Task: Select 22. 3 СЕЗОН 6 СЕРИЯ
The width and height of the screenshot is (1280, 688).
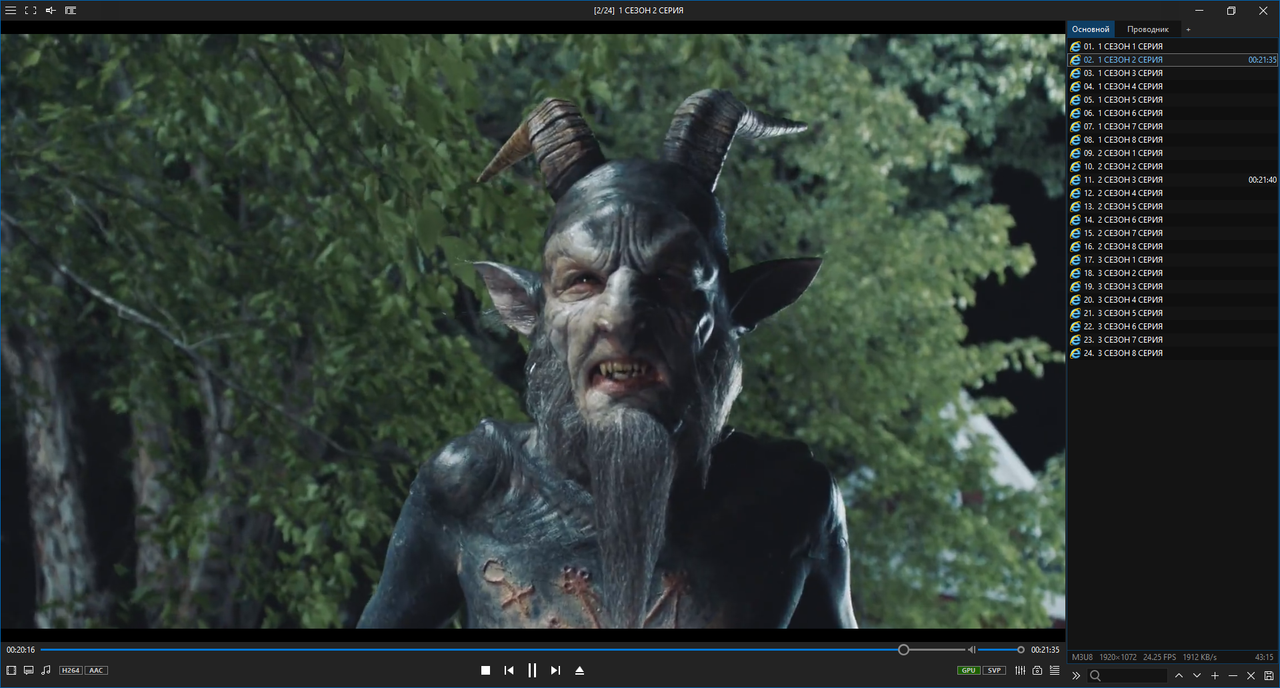Action: [1173, 326]
